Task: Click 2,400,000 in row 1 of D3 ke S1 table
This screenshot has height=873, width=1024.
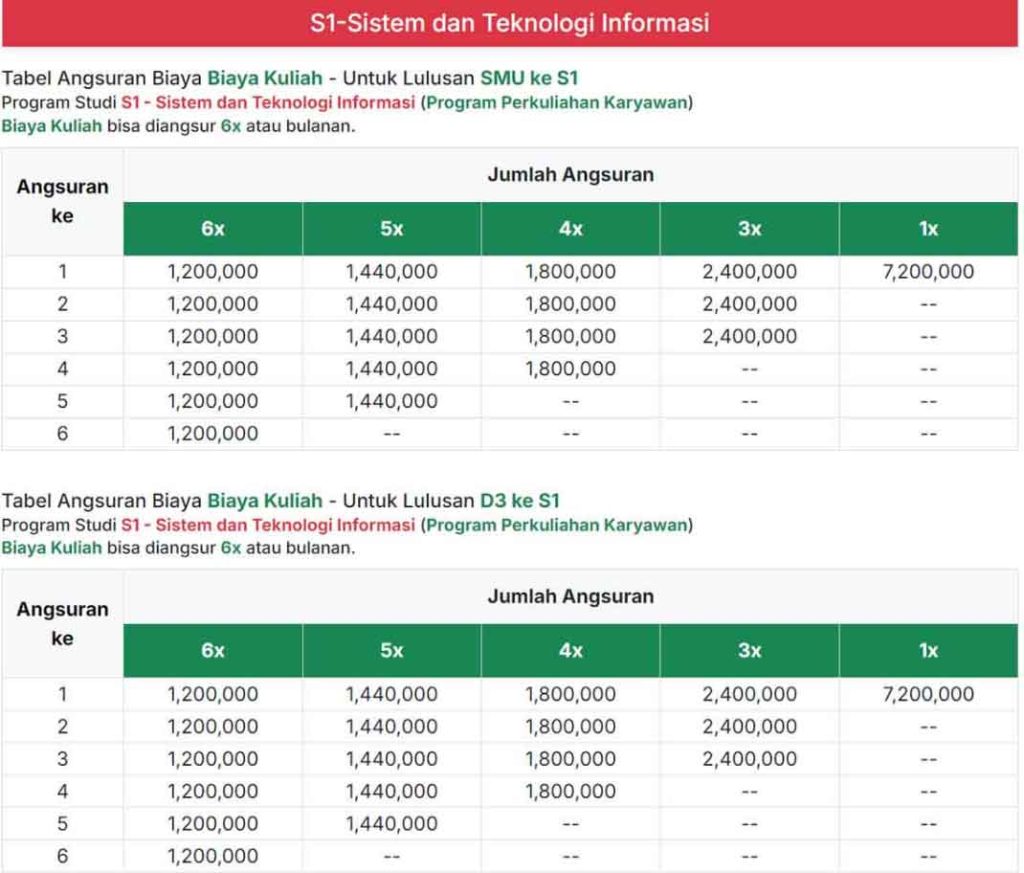Action: 750,694
